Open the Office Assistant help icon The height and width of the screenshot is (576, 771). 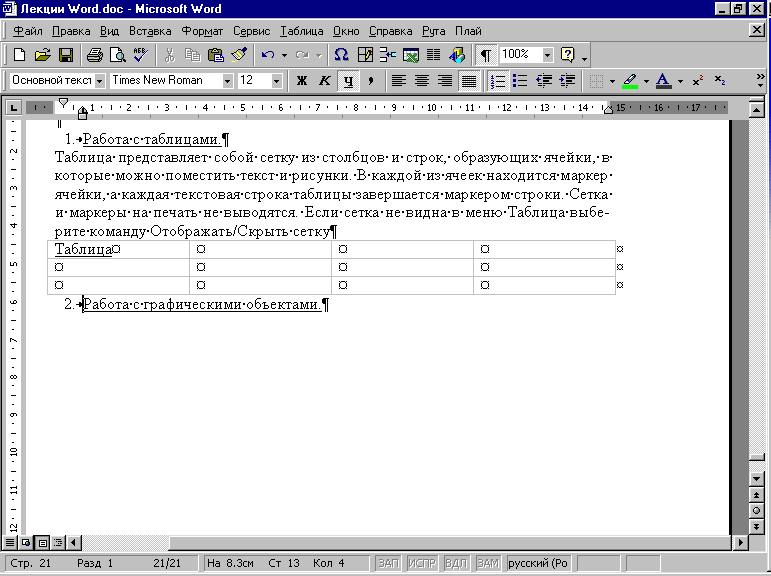pos(567,55)
